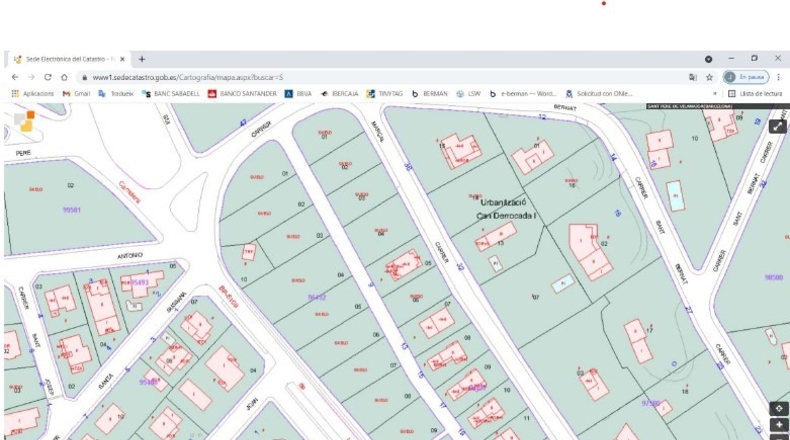
Task: Go back with the browser back arrow
Action: 15,77
